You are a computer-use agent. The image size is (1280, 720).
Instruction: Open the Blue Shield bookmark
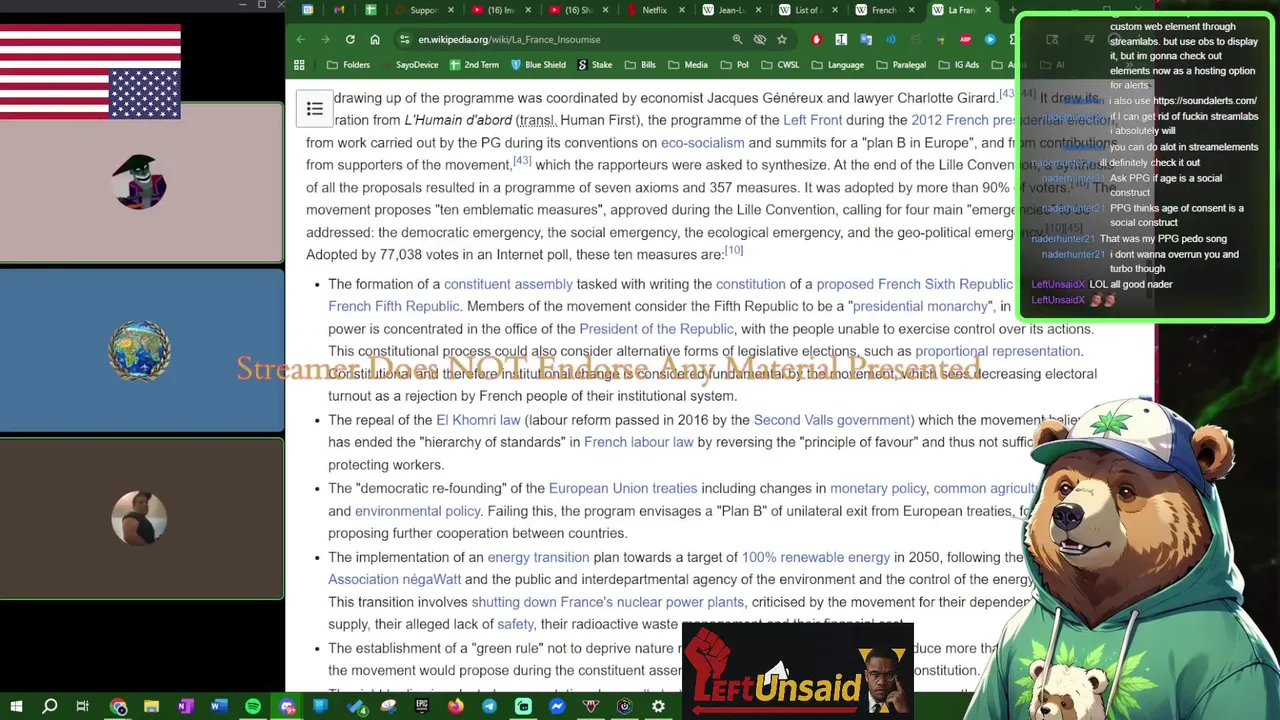point(538,65)
